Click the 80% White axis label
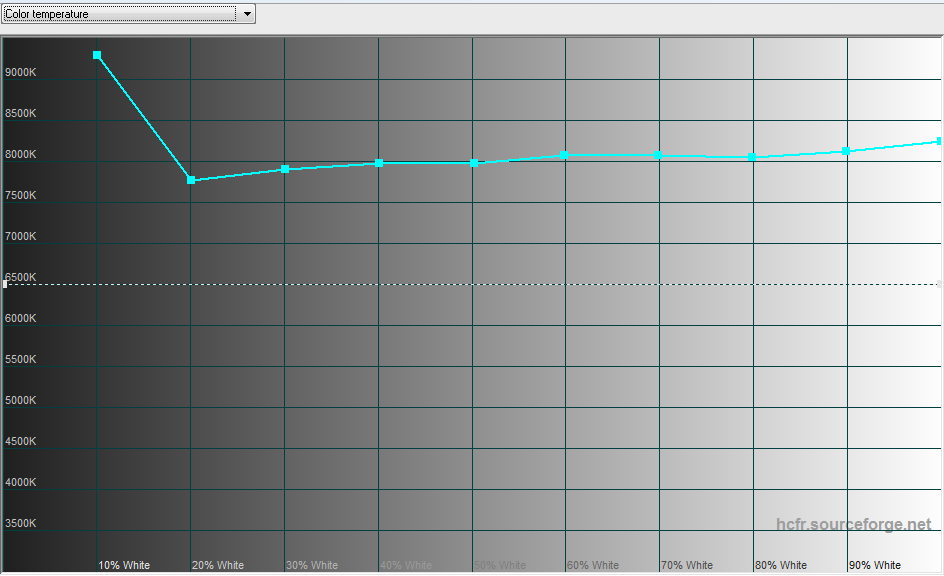This screenshot has width=944, height=576. tap(781, 565)
